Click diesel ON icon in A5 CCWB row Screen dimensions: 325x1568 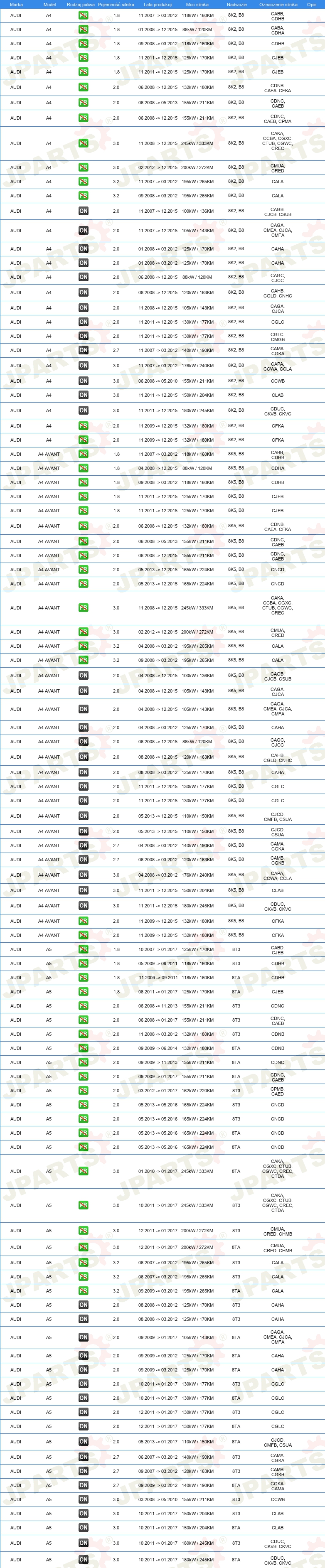pyautogui.click(x=84, y=1500)
